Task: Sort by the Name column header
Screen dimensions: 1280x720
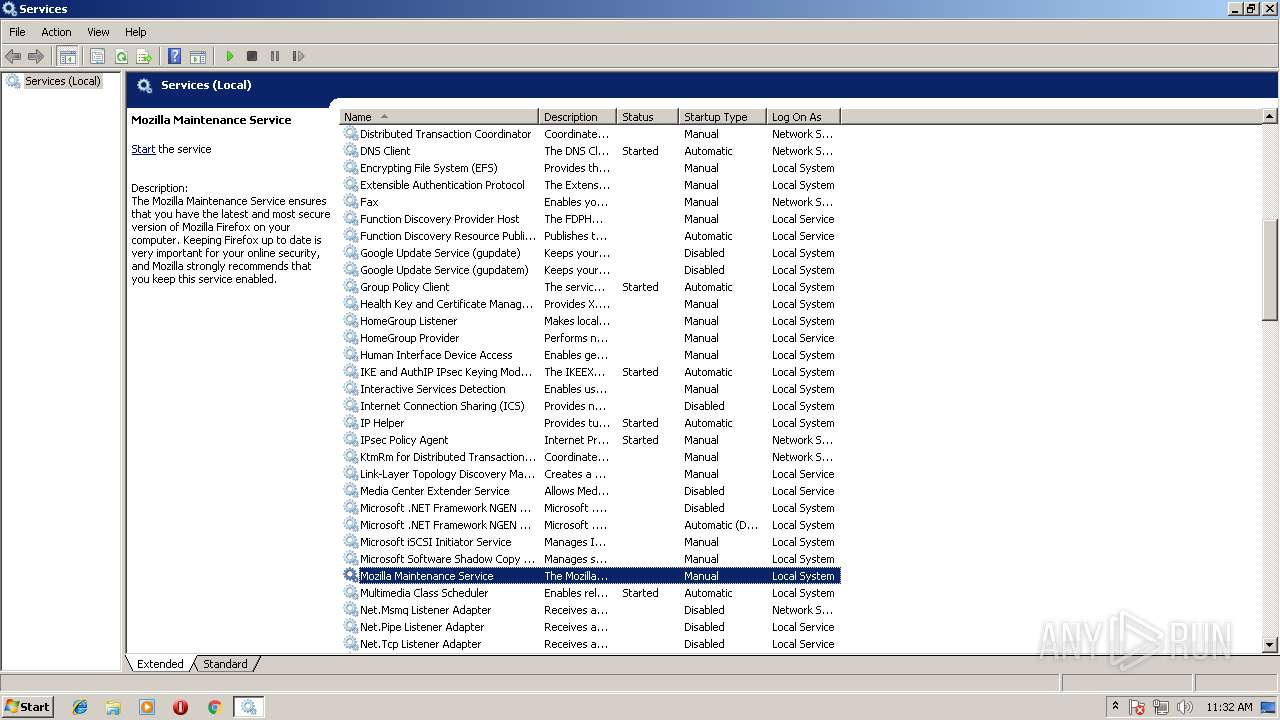Action: pyautogui.click(x=439, y=117)
